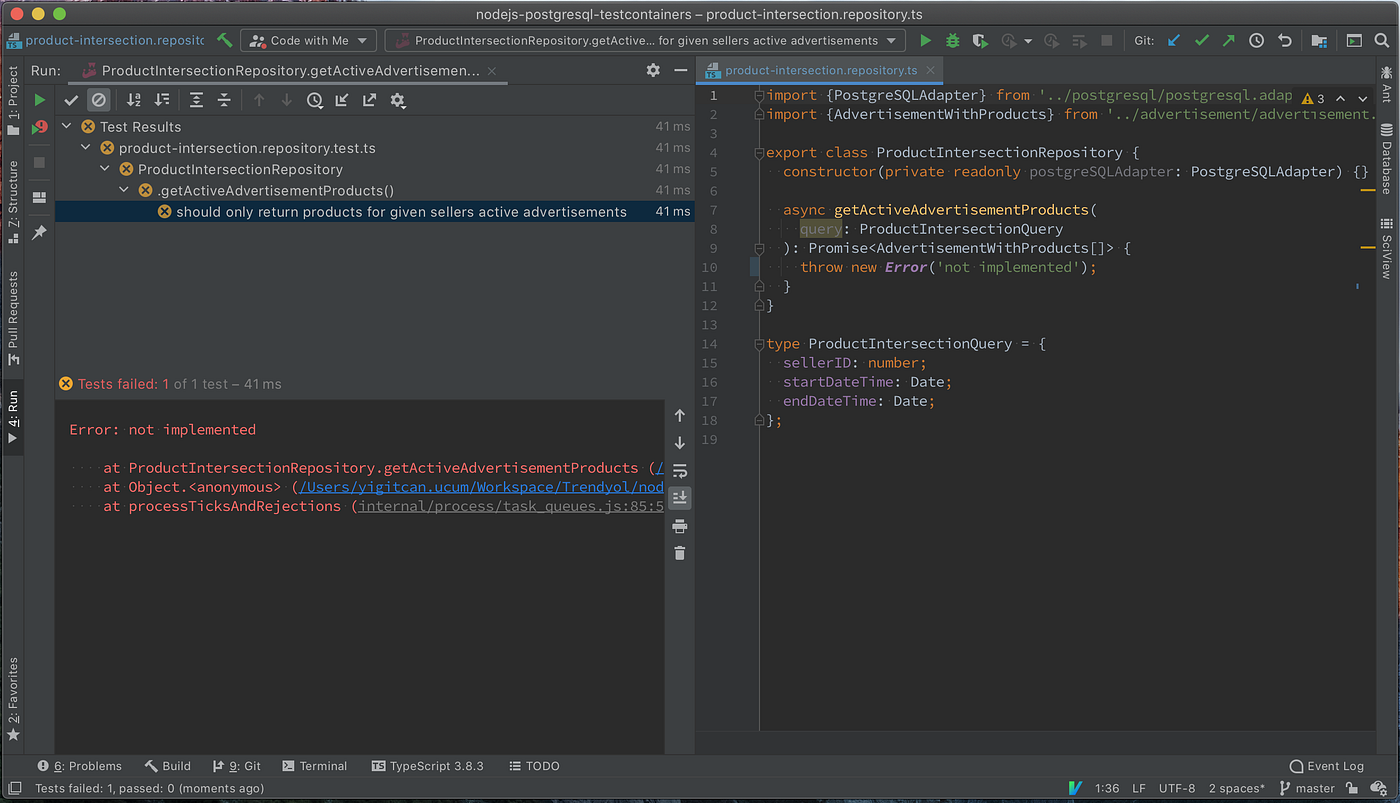The image size is (1400, 803).
Task: Click the print icon beside console output
Action: coord(680,526)
